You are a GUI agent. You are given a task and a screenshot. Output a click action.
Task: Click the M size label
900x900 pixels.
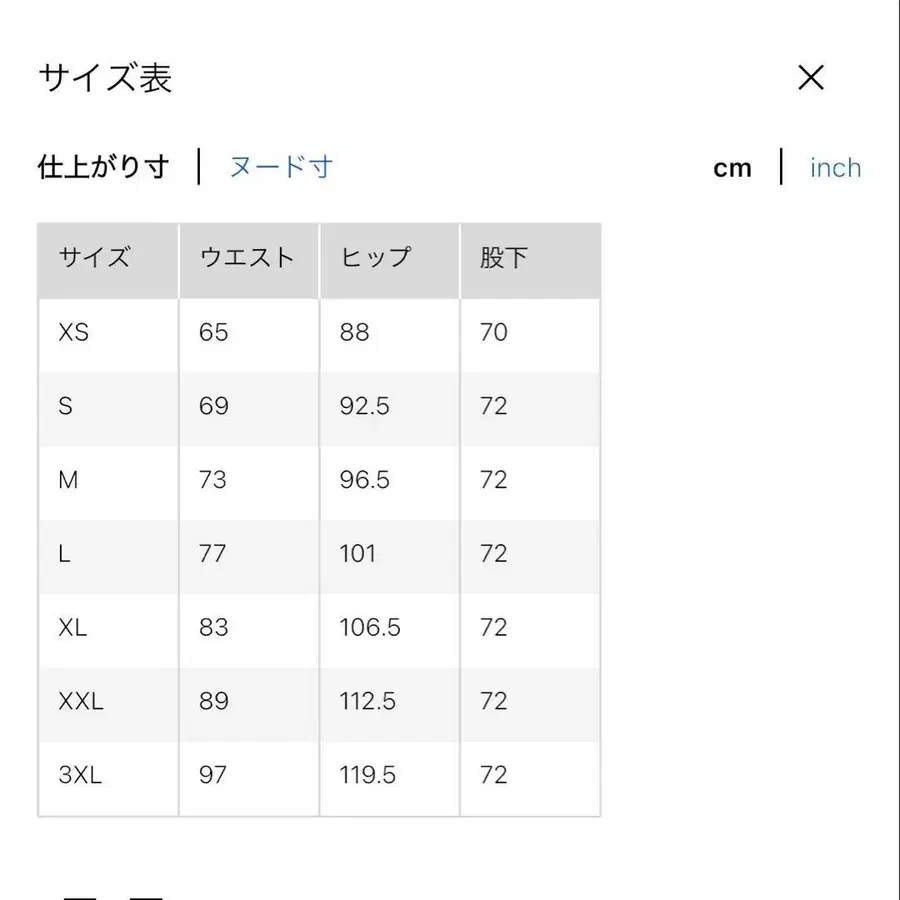[68, 480]
